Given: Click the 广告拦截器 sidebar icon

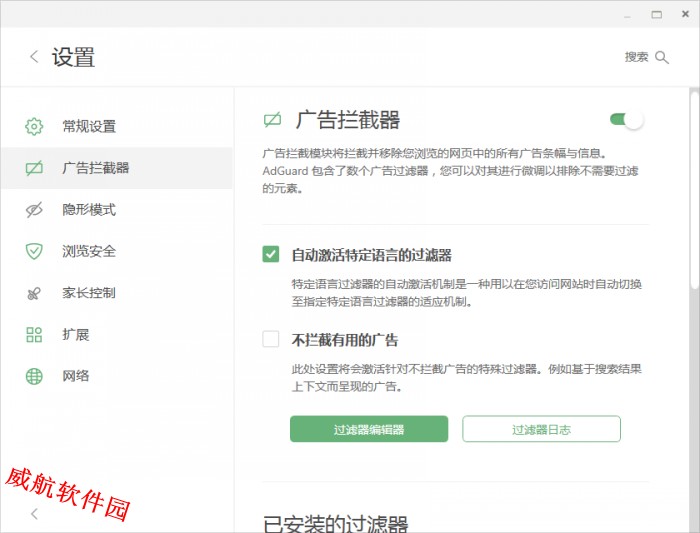Looking at the screenshot, I should [x=34, y=168].
